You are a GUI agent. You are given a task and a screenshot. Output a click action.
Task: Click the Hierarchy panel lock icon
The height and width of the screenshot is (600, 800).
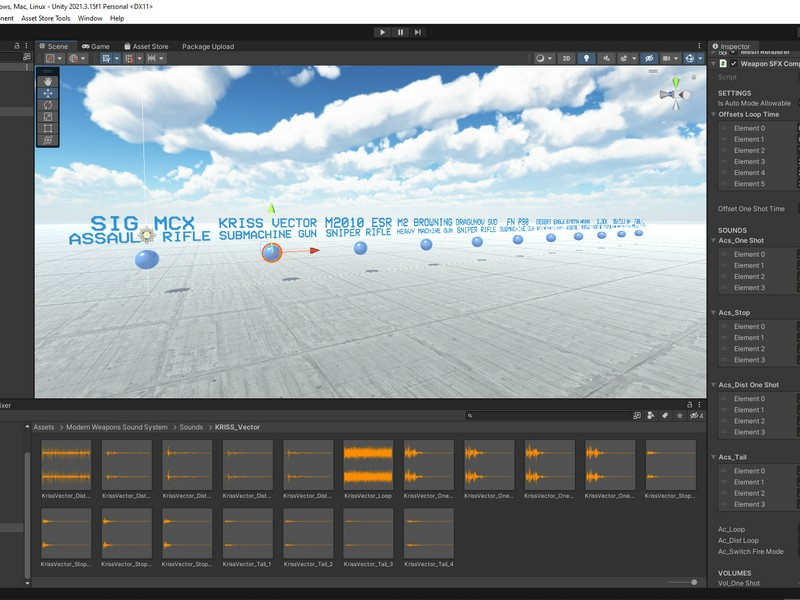click(16, 45)
